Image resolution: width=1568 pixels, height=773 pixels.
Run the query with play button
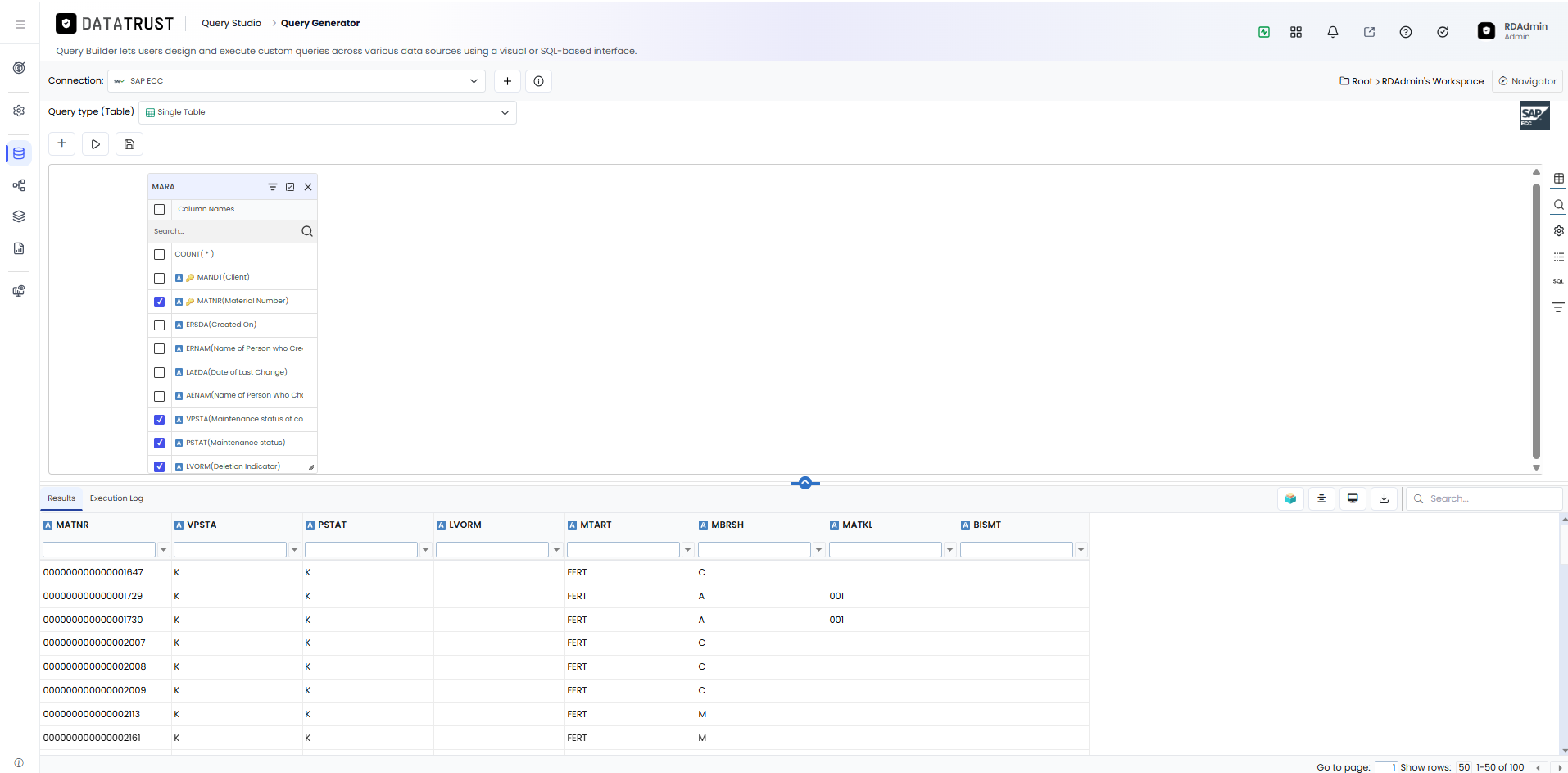(96, 144)
